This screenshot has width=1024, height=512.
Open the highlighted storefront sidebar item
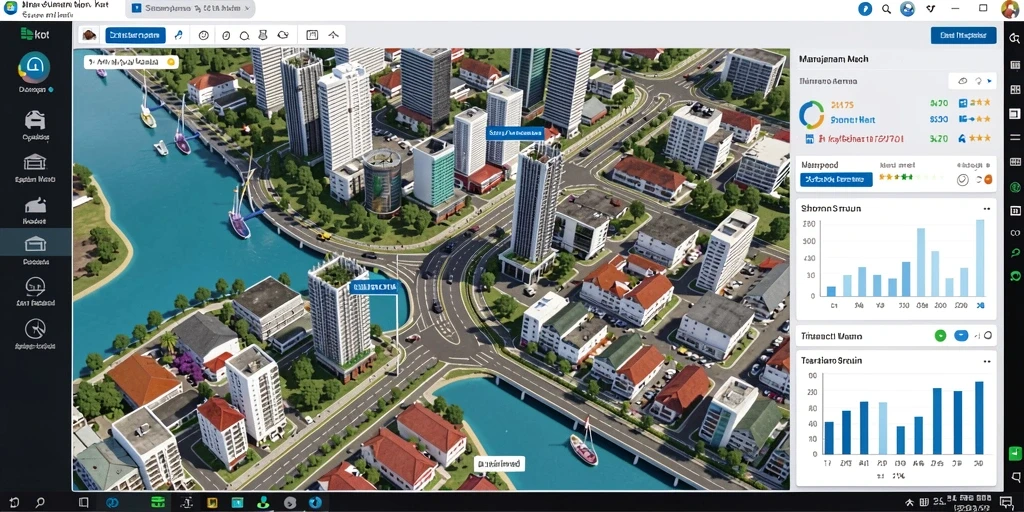(x=35, y=244)
